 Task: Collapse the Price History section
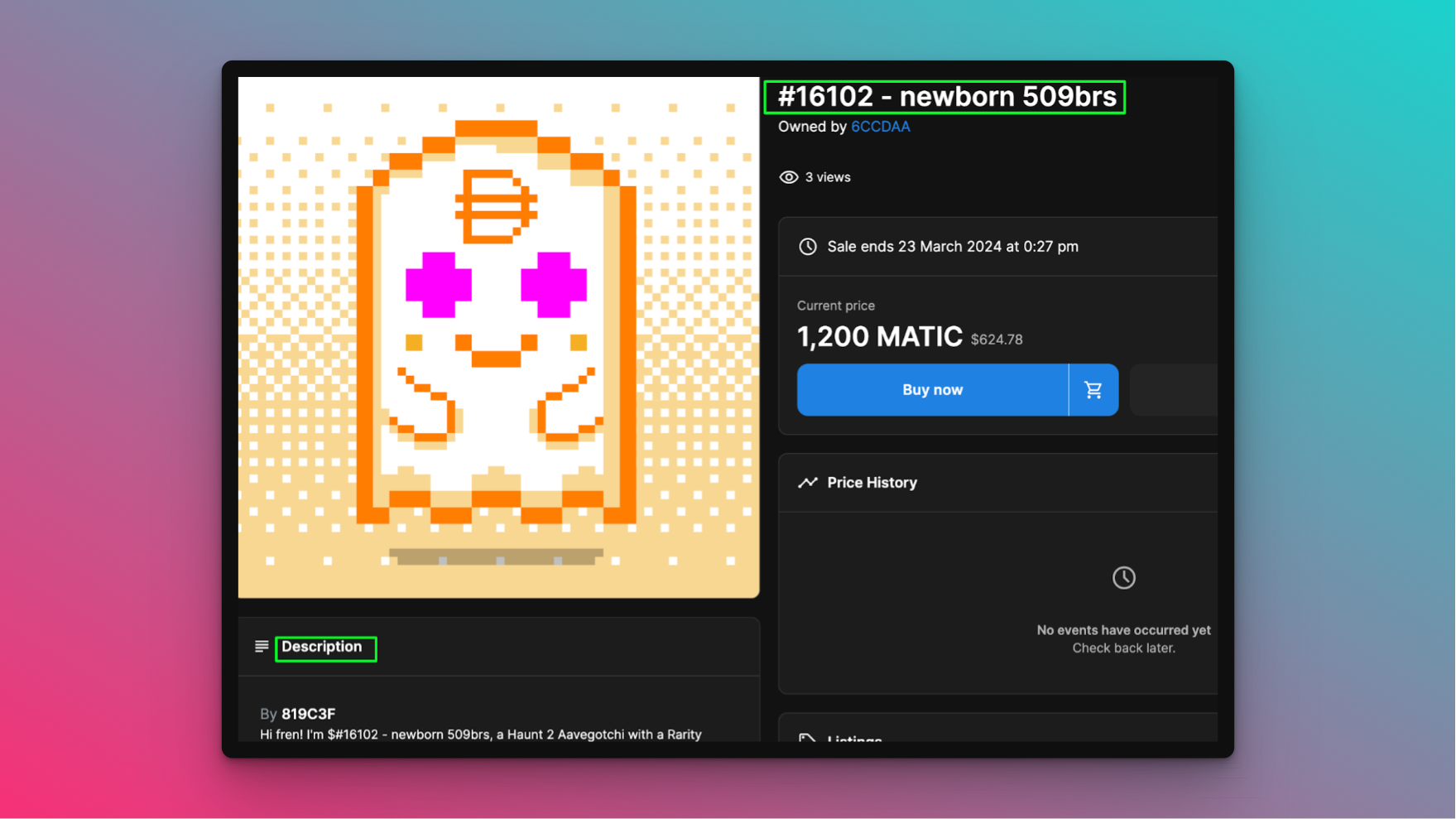[x=998, y=483]
